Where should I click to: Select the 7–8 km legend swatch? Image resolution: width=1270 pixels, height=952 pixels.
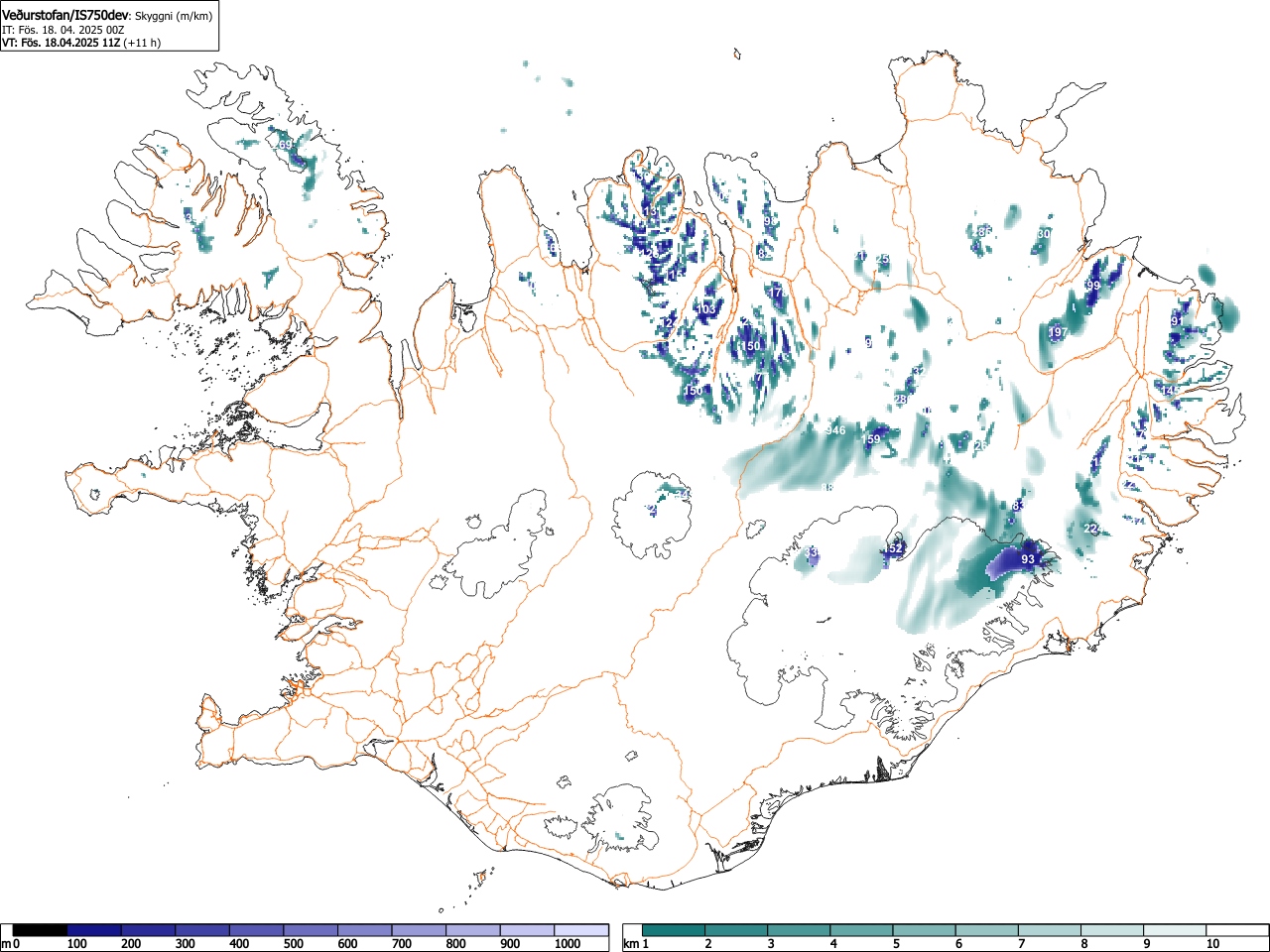pos(1049,930)
